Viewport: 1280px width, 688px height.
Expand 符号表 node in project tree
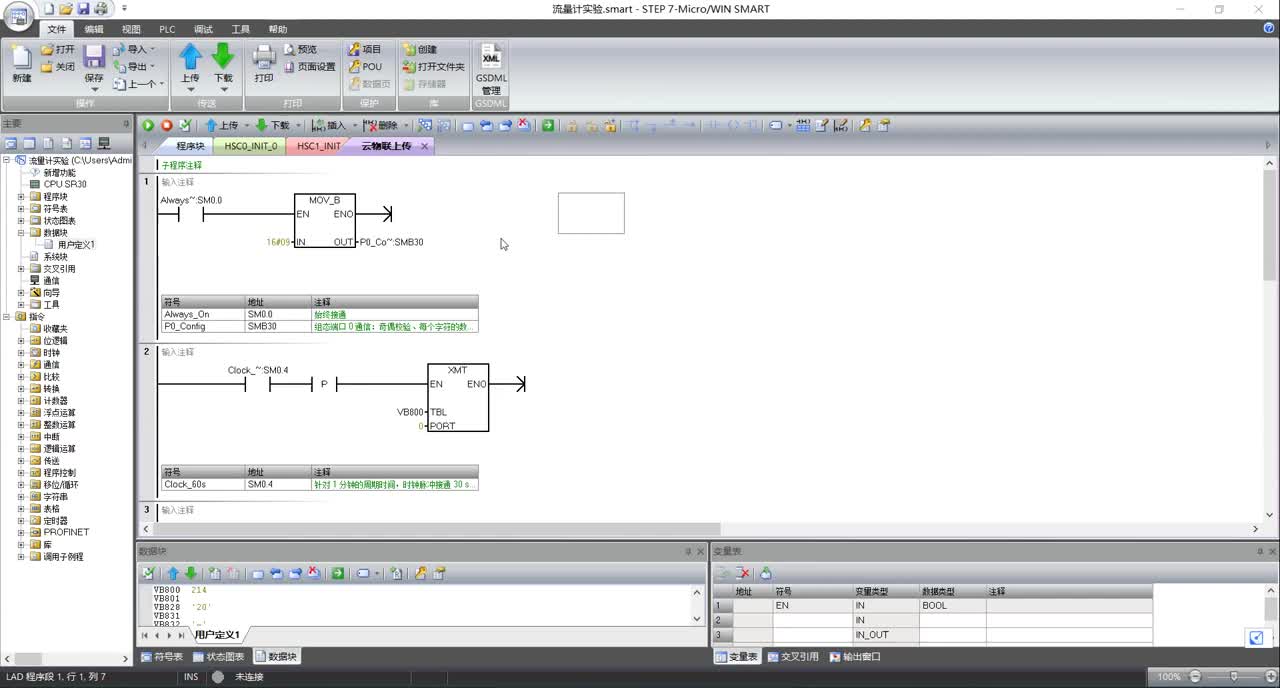click(21, 209)
